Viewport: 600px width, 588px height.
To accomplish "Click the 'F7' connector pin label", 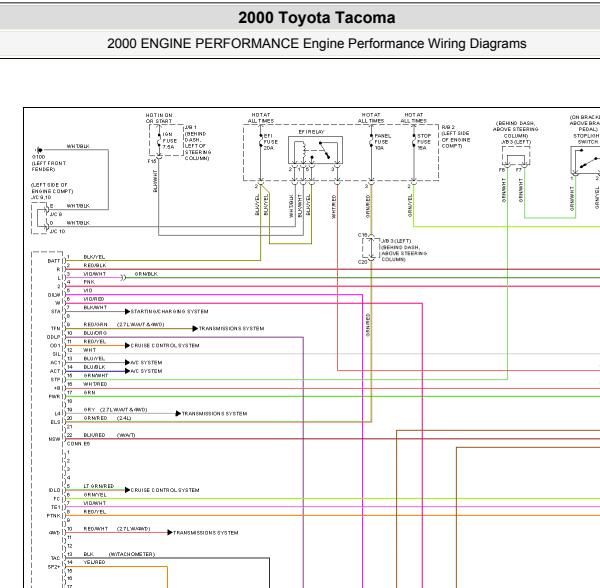I will point(519,170).
